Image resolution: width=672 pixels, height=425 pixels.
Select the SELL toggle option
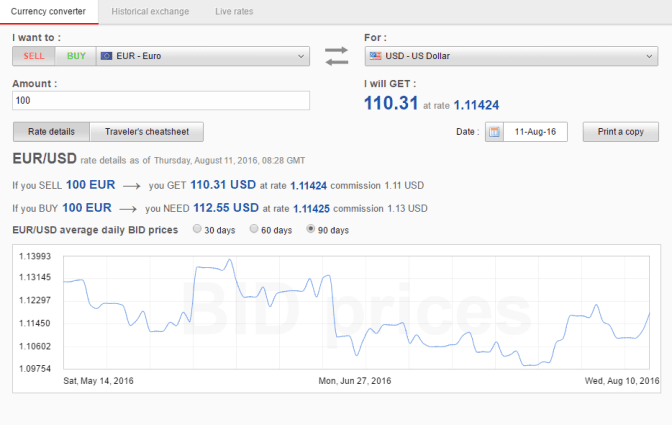tap(32, 56)
